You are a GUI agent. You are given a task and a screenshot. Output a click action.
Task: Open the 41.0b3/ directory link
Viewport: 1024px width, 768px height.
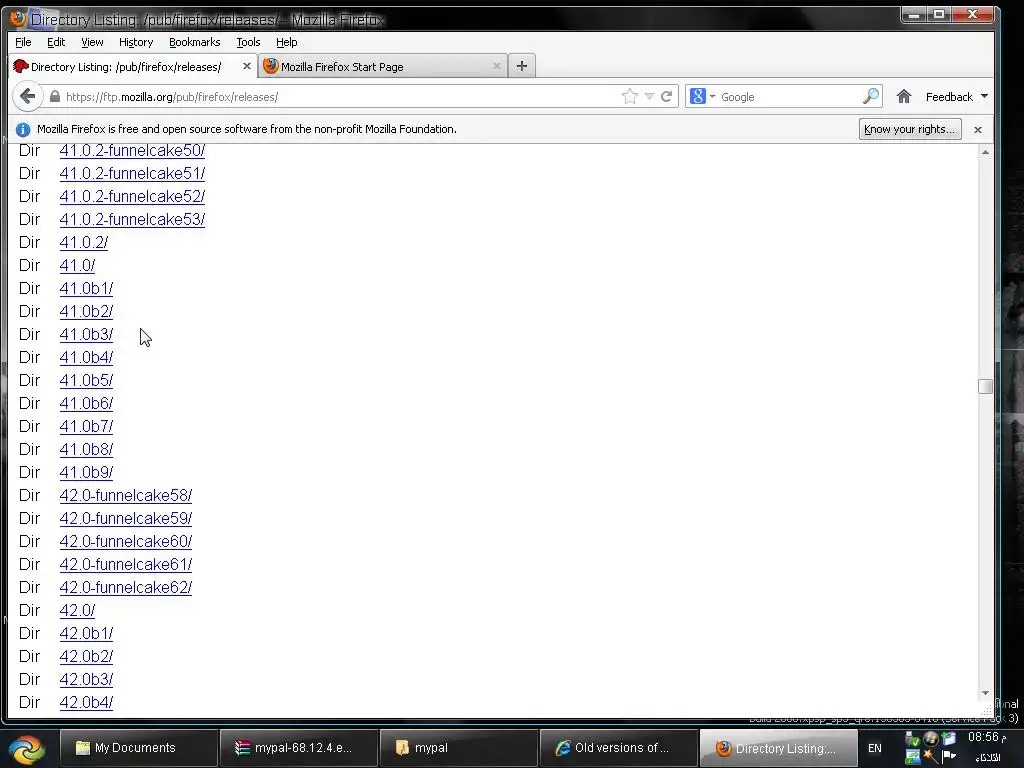86,334
